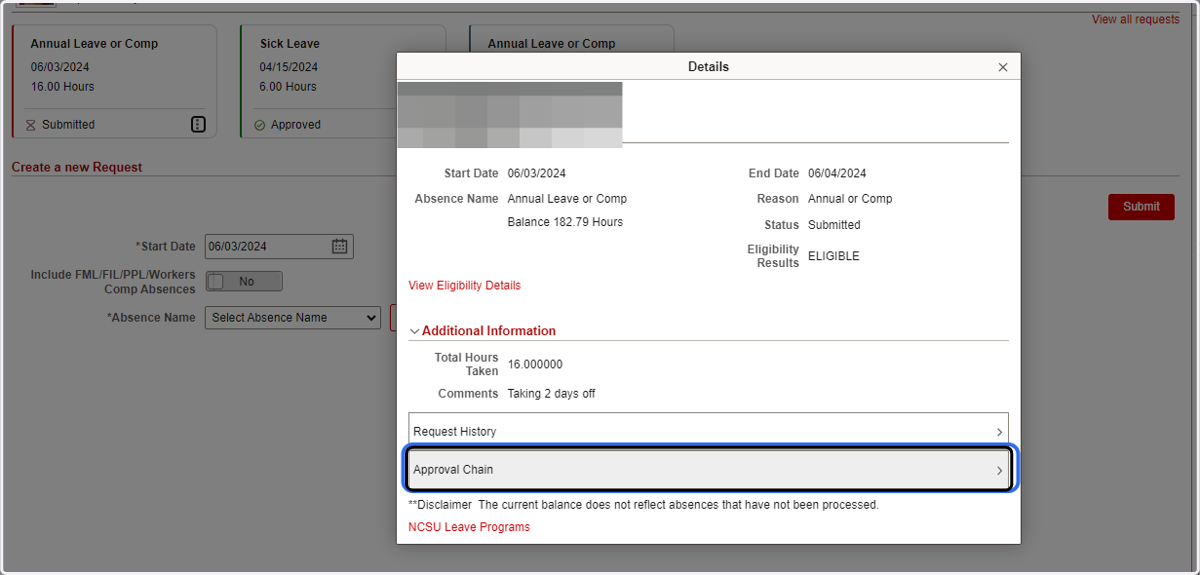Screen dimensions: 1200x575
Task: Open the Approval Chain row
Action: pos(709,469)
